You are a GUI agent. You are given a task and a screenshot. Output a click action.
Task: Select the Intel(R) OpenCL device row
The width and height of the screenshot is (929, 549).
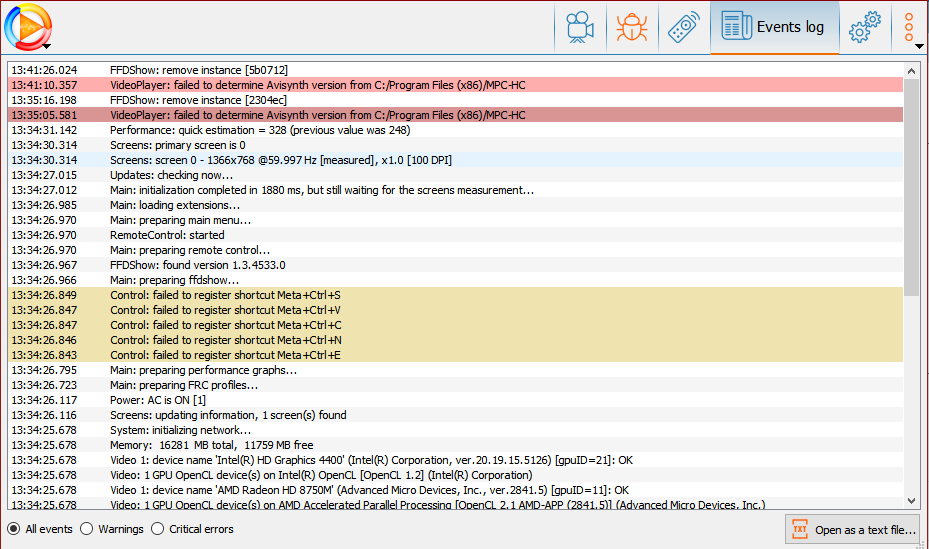[456, 475]
